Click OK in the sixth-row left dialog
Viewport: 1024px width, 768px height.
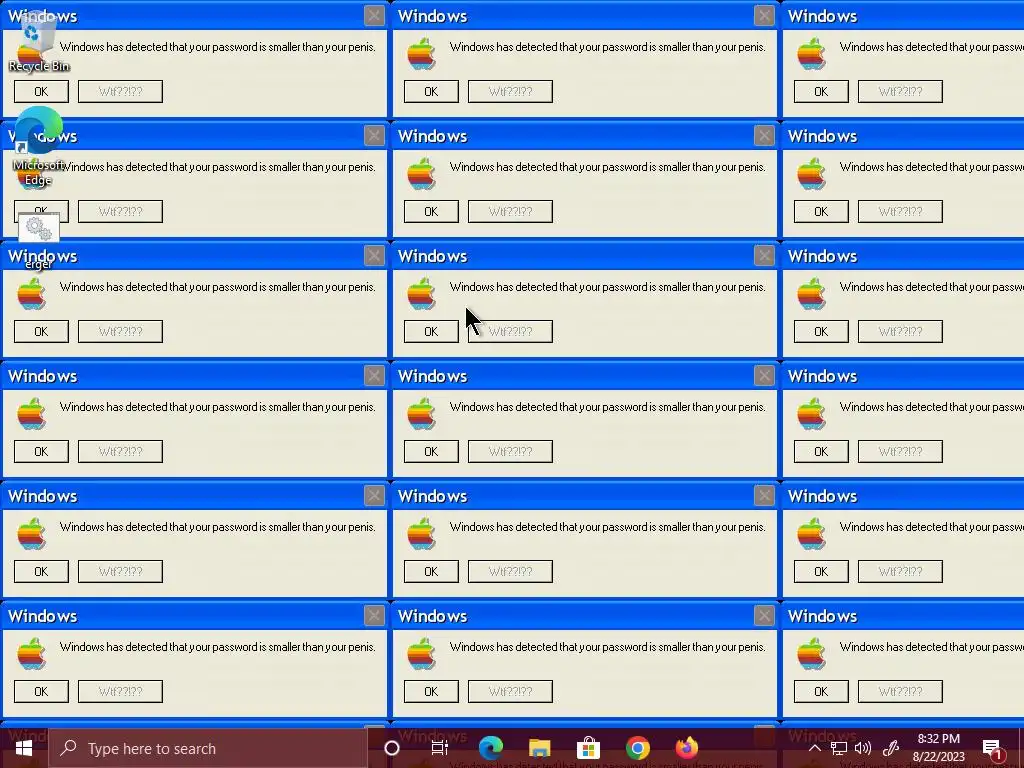[41, 692]
